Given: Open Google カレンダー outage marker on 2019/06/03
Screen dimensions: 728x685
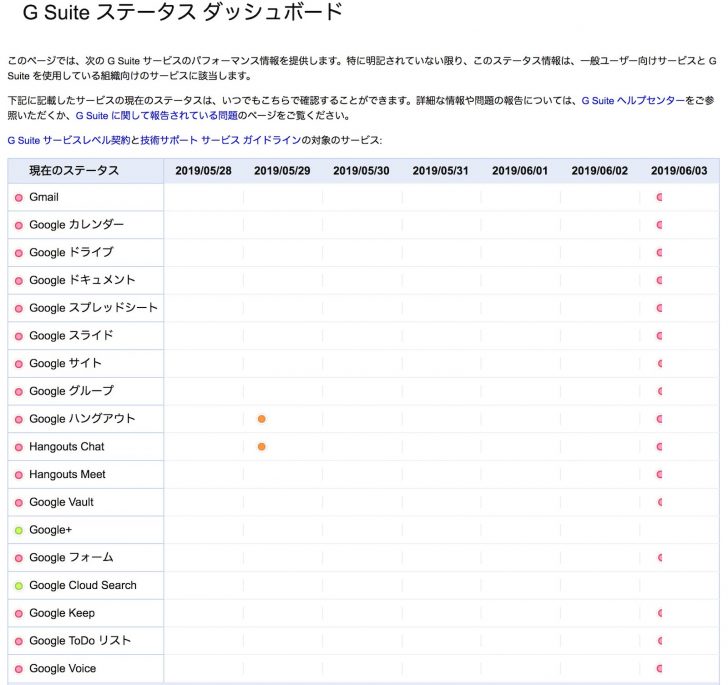Looking at the screenshot, I should tap(659, 225).
